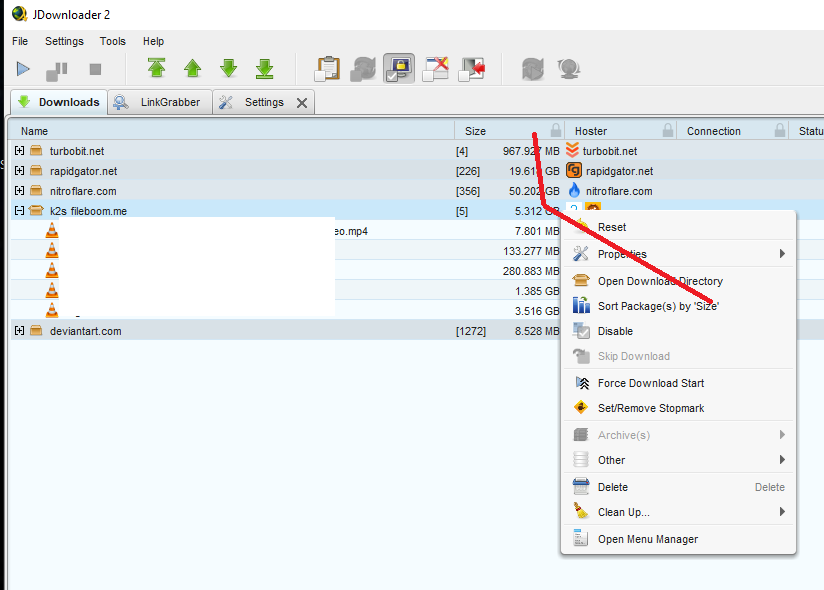Select Sort Package(s) by 'Size'
Screen dimensions: 824x590
[x=678, y=306]
